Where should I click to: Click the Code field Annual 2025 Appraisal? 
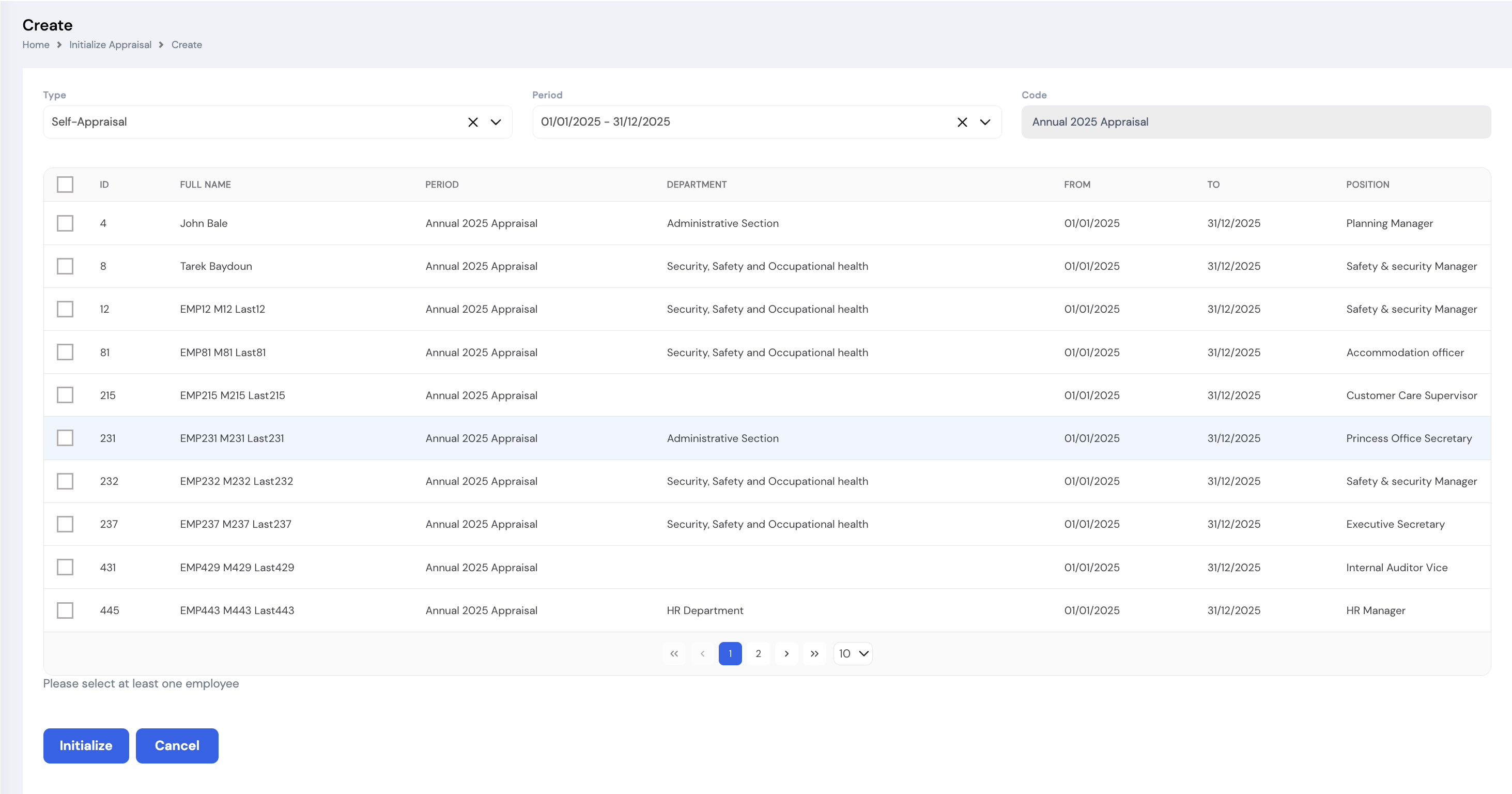(x=1256, y=122)
